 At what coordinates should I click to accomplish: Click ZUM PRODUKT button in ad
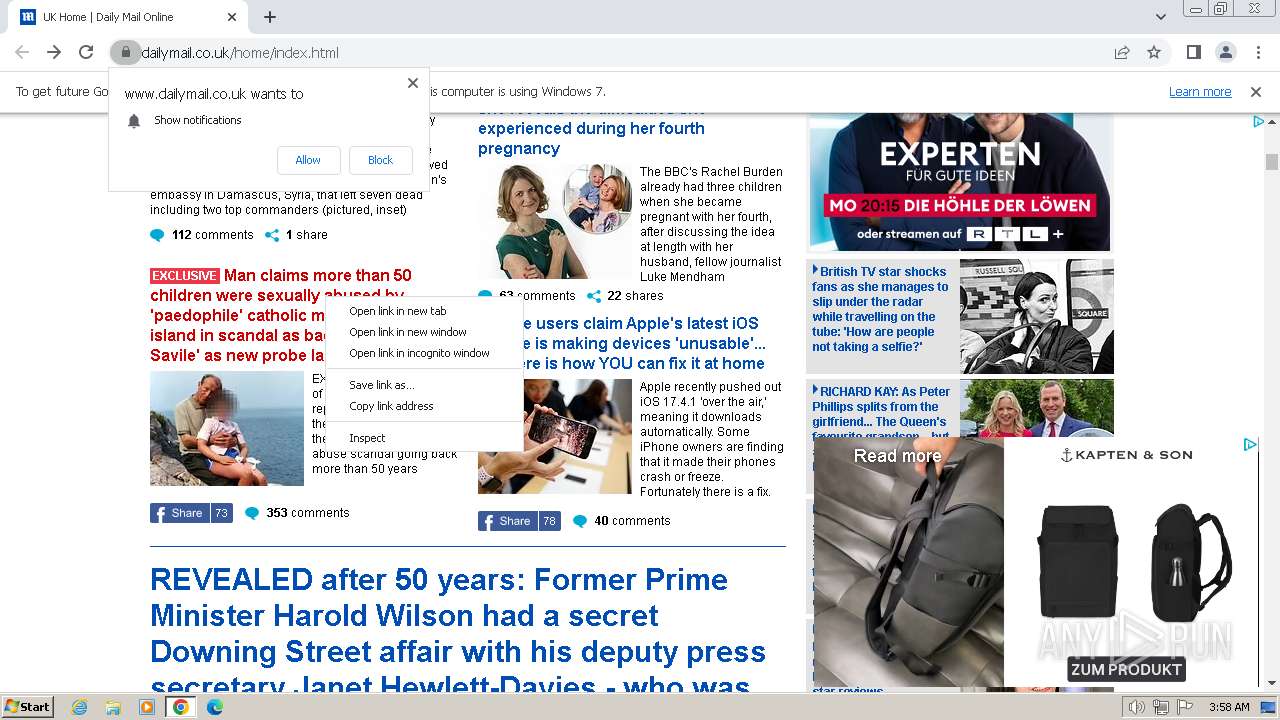pos(1126,669)
